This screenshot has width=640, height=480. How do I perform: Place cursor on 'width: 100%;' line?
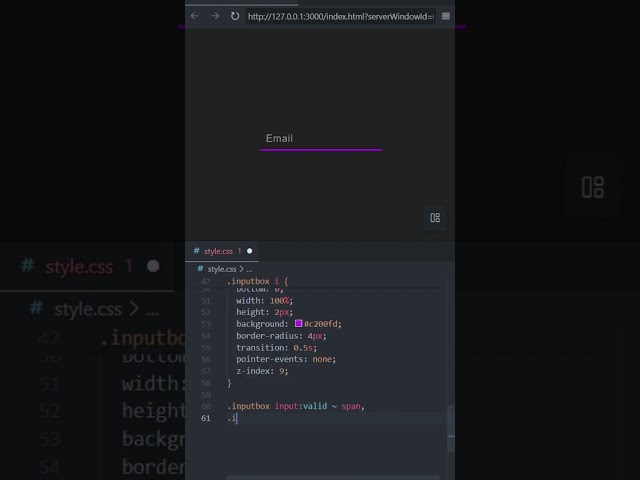click(x=264, y=301)
